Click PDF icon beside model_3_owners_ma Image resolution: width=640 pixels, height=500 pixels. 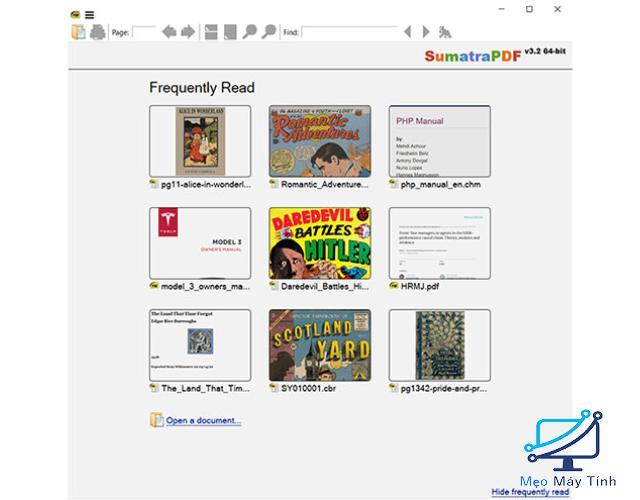tap(154, 286)
